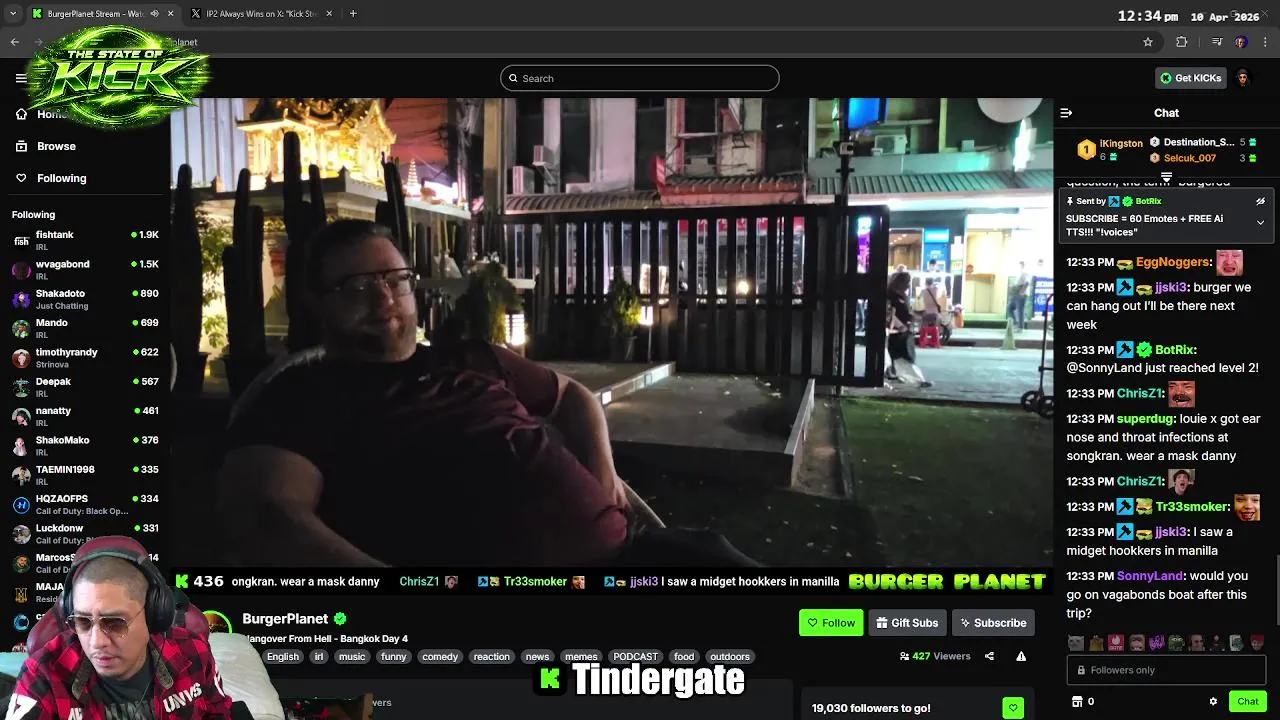Viewport: 1280px width, 720px height.
Task: Mute the BurgerPlanet tab audio
Action: pos(154,14)
